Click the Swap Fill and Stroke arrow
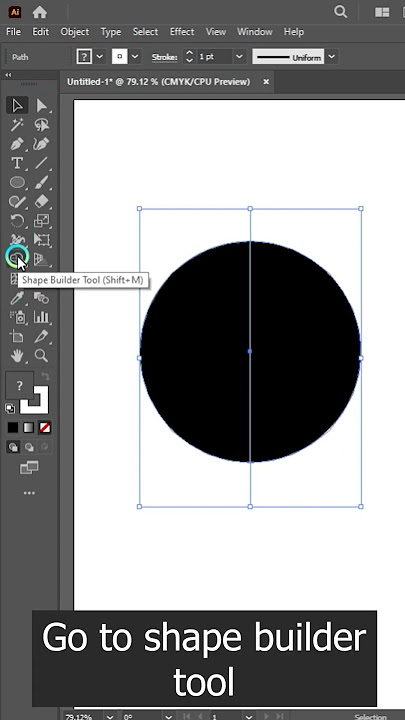Image resolution: width=405 pixels, height=720 pixels. pos(45,377)
